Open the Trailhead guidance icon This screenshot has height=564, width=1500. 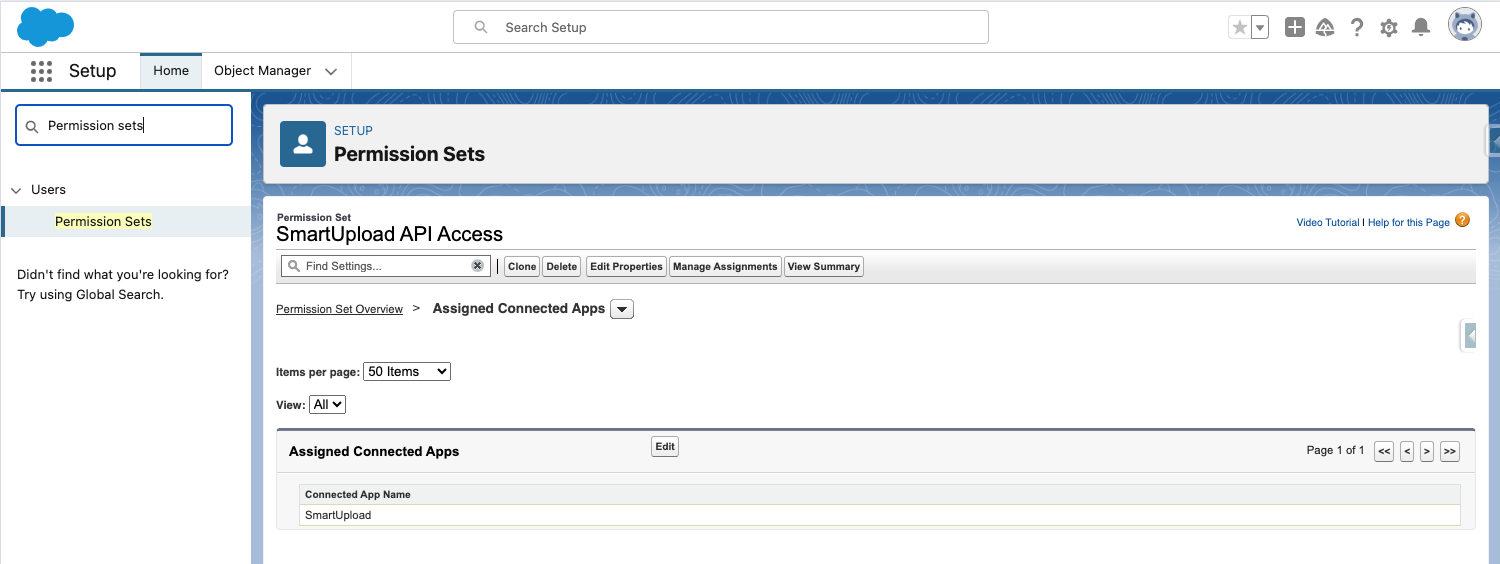pos(1326,28)
